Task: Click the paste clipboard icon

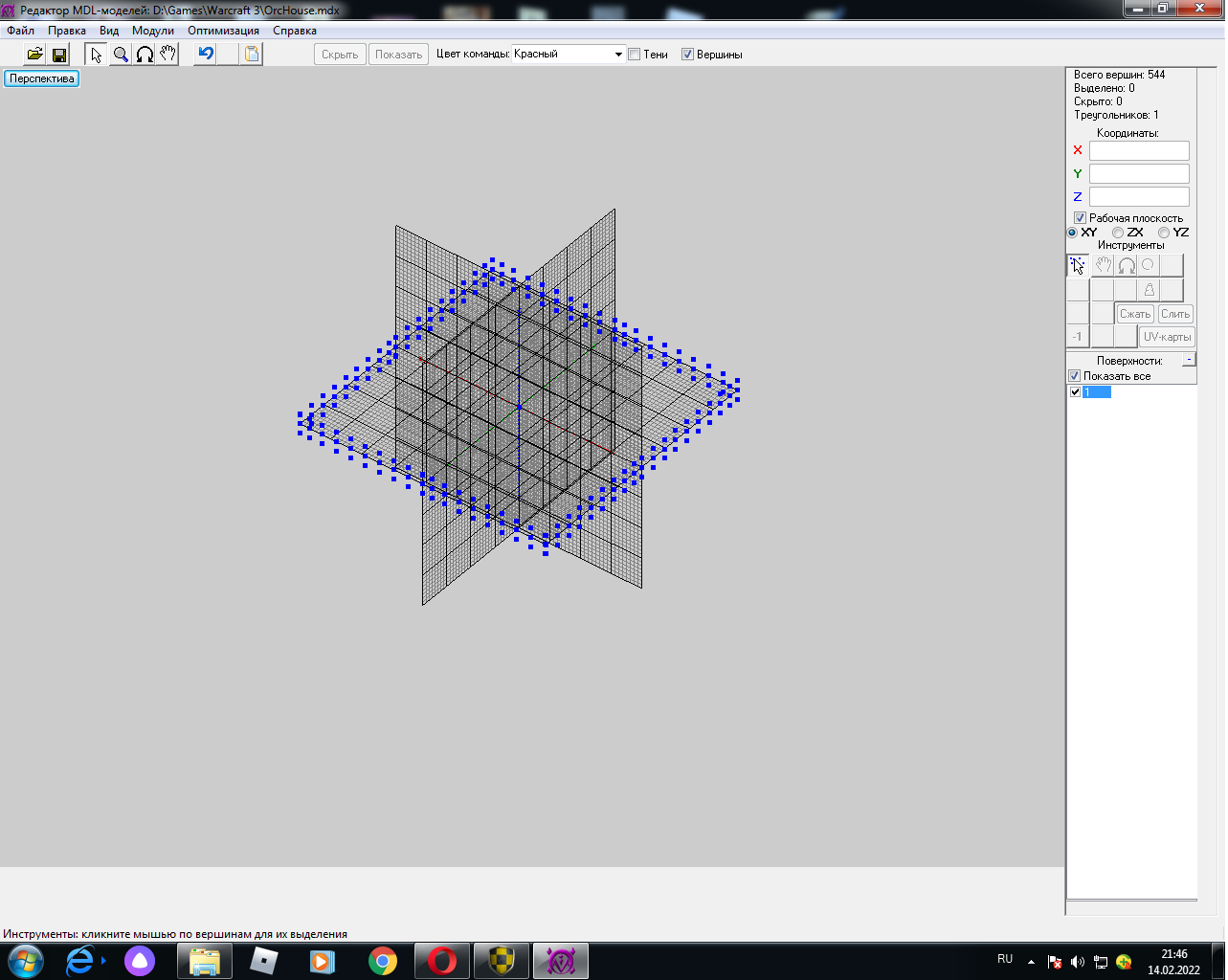Action: coord(252,55)
